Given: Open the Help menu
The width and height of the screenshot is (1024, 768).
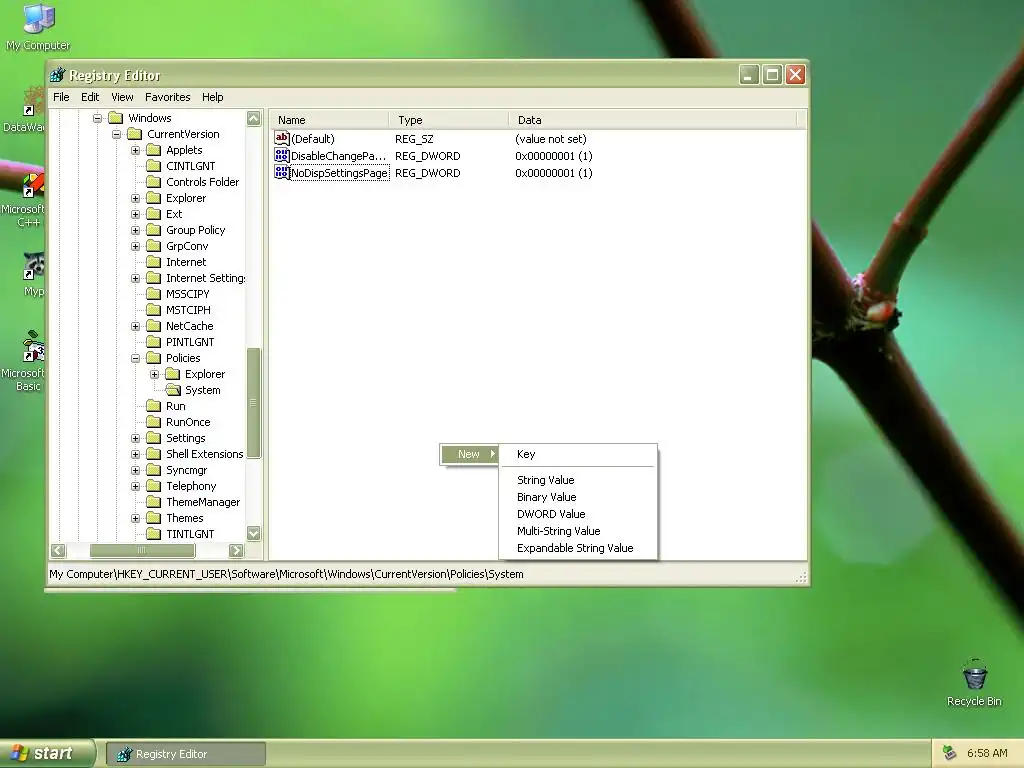Looking at the screenshot, I should [212, 97].
